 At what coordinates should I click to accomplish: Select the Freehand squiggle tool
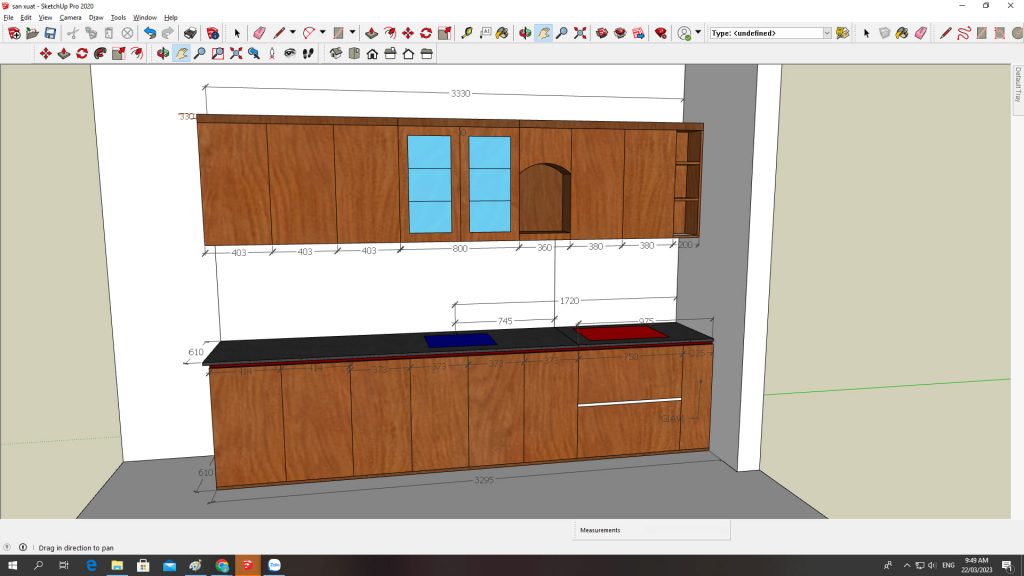963,33
